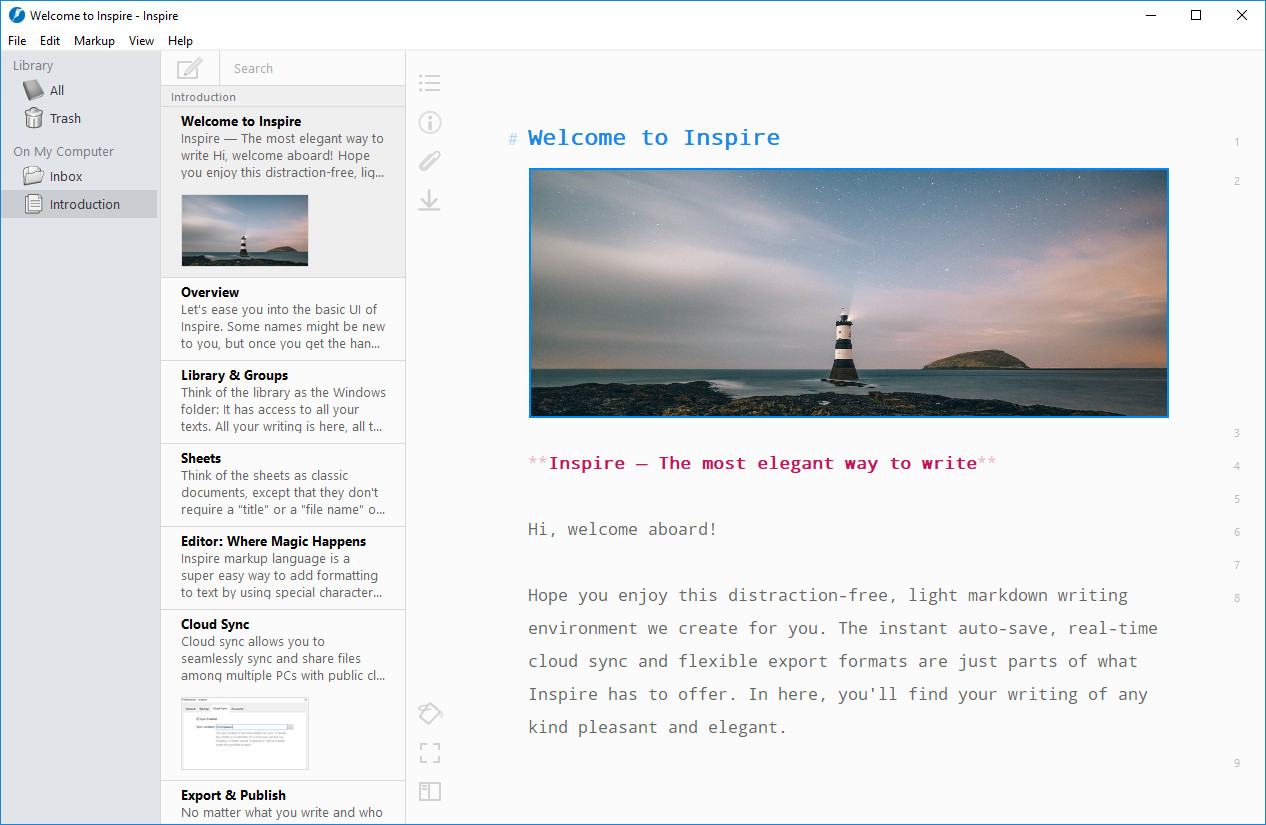Open the outline list icon in editor
The height and width of the screenshot is (825, 1266).
click(x=430, y=83)
